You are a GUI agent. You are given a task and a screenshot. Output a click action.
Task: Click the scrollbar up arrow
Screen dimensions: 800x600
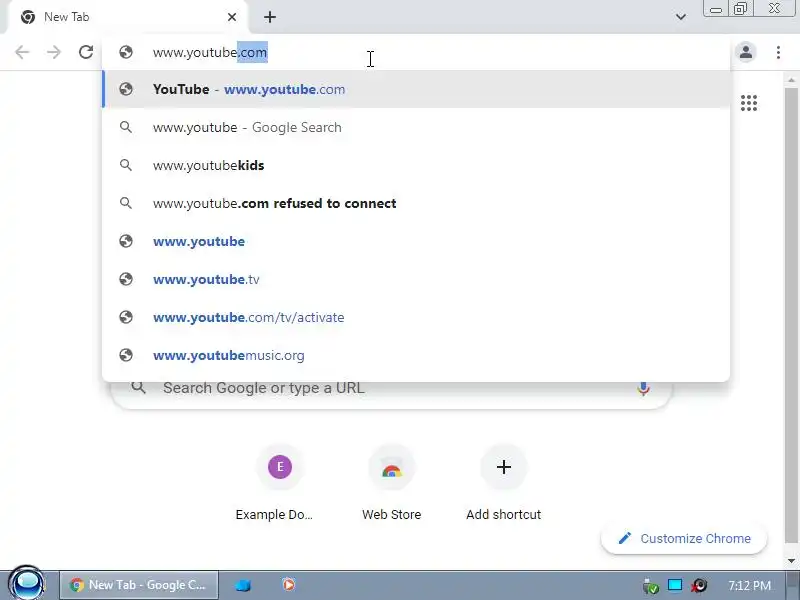click(x=791, y=80)
